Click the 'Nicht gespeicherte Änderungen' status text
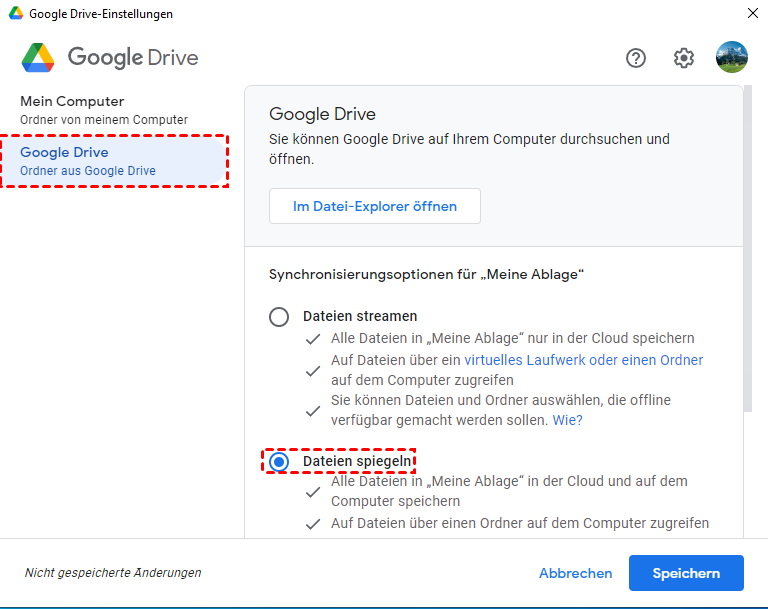Image resolution: width=768 pixels, height=609 pixels. click(113, 573)
